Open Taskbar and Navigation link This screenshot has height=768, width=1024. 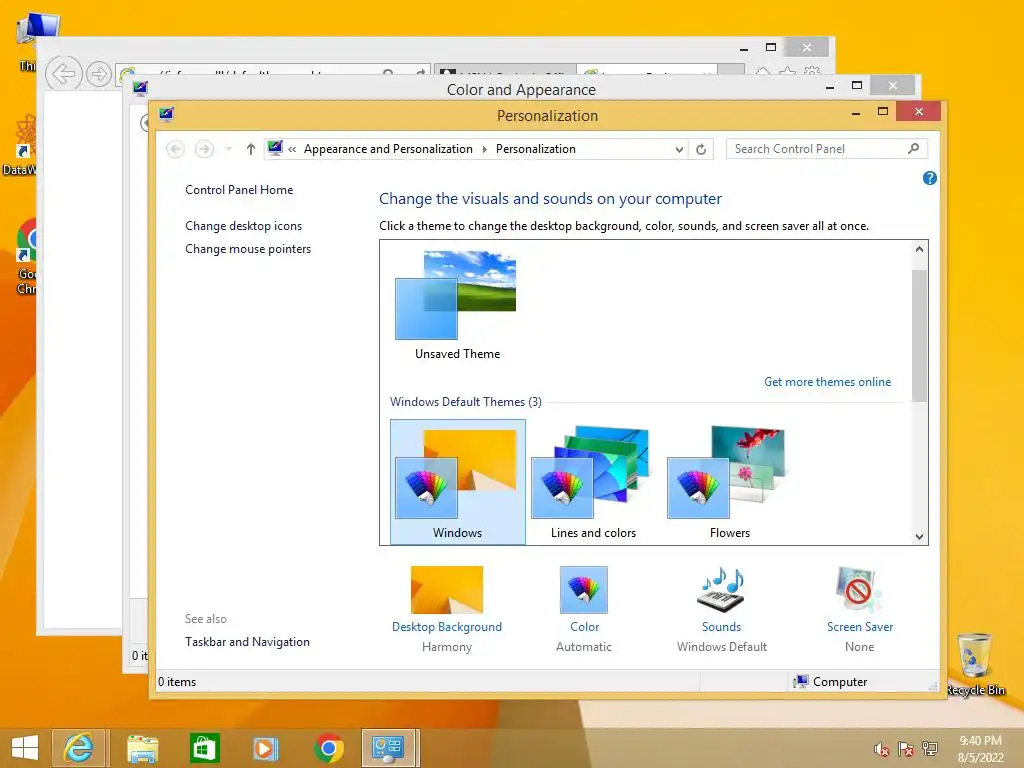coord(248,642)
